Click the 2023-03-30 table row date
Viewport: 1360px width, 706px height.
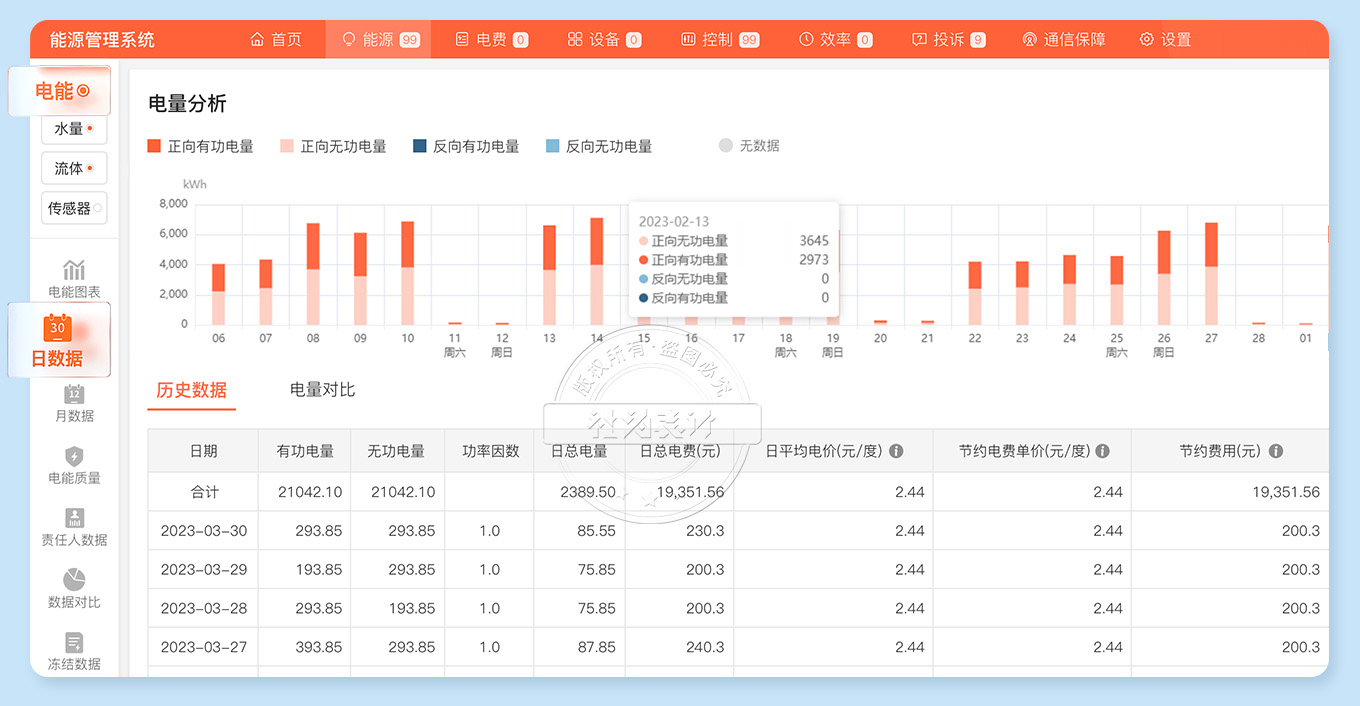point(203,531)
